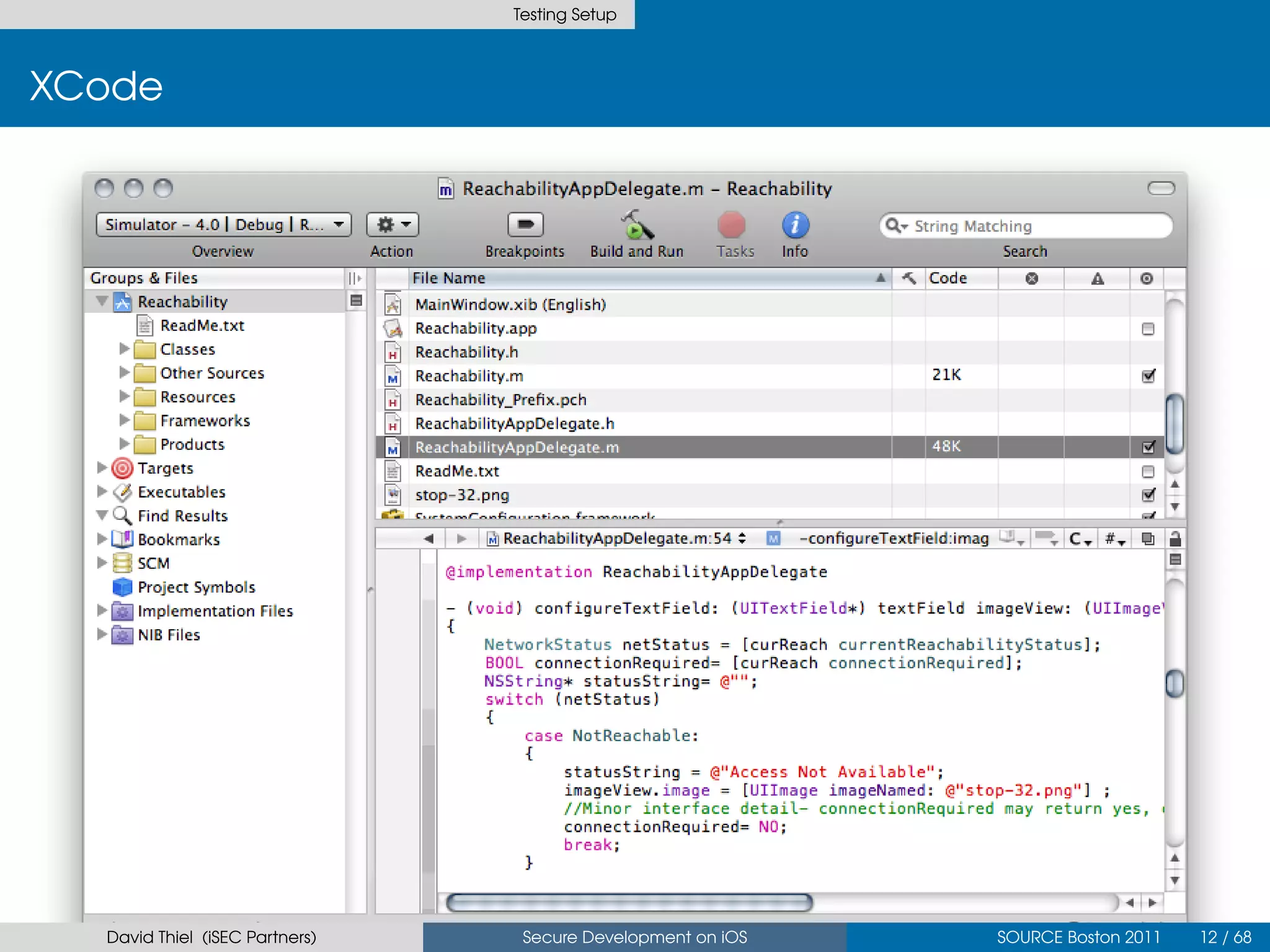Click the code editor scroll right arrow

[1153, 902]
